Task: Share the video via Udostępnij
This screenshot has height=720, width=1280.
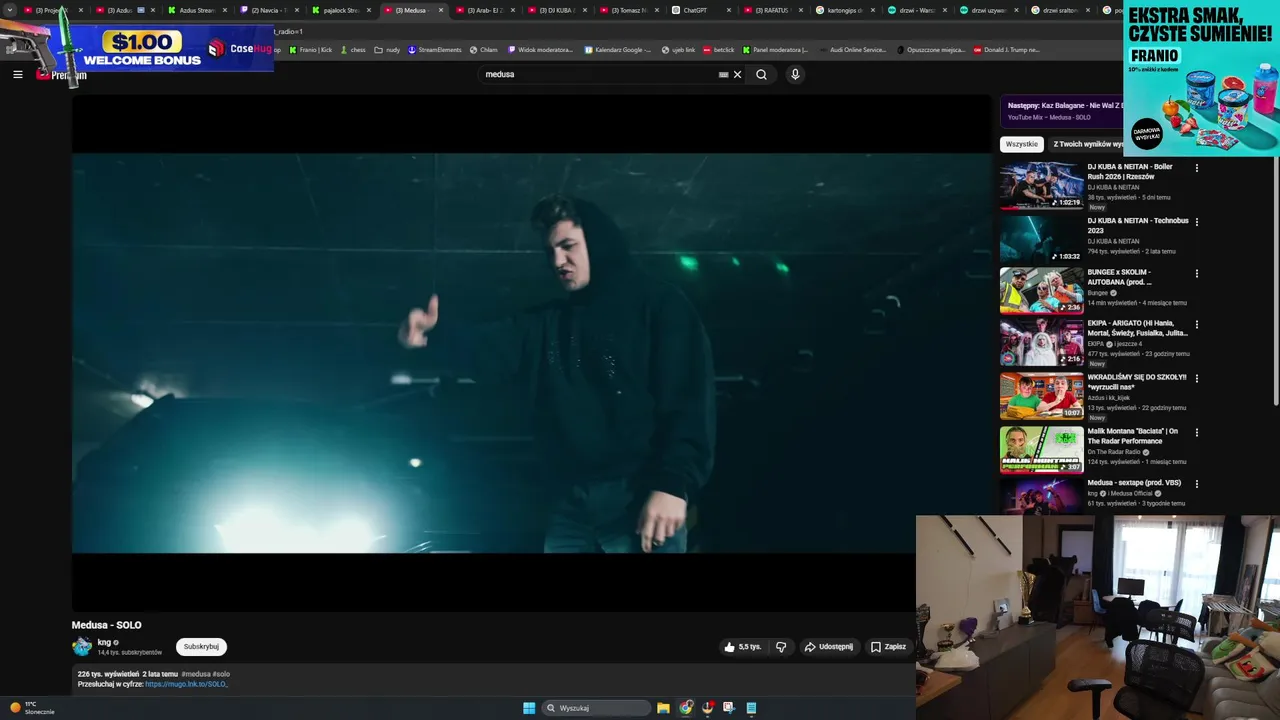Action: point(829,647)
